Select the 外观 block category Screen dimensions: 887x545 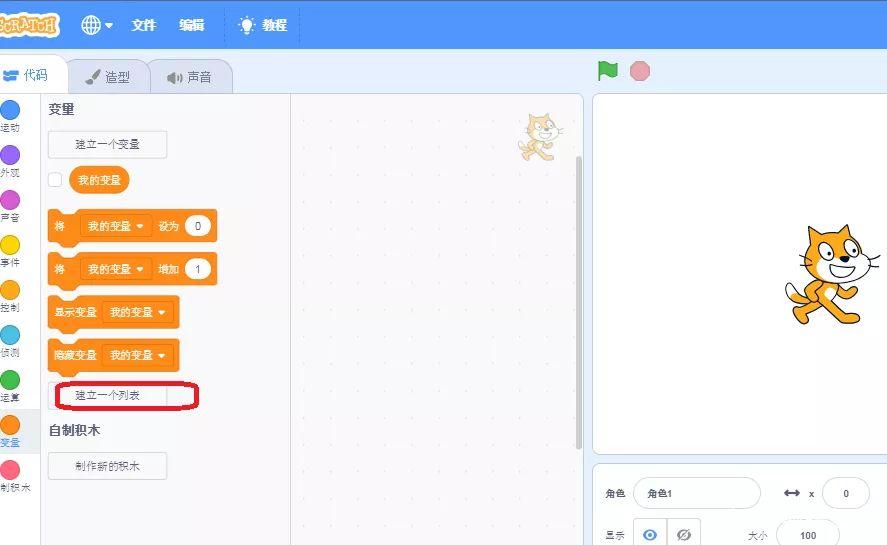pyautogui.click(x=10, y=161)
